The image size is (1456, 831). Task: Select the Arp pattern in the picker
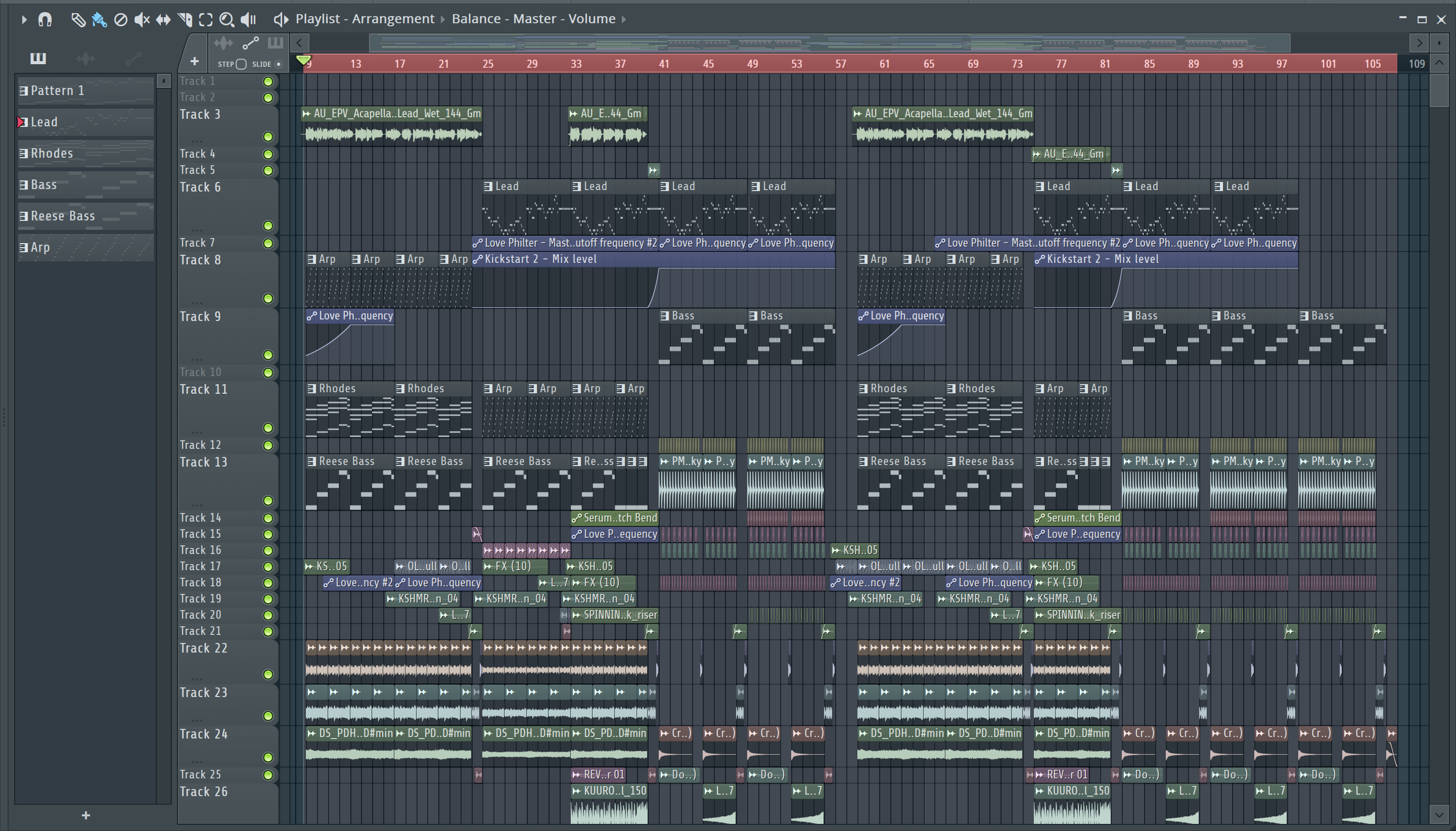85,247
